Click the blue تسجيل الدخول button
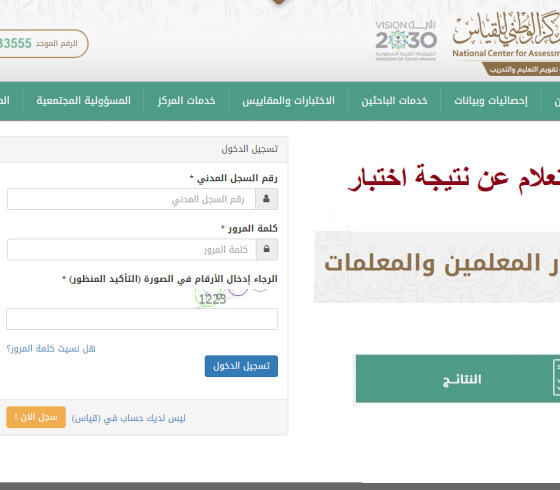Screen dimensions: 560x490 (241, 366)
